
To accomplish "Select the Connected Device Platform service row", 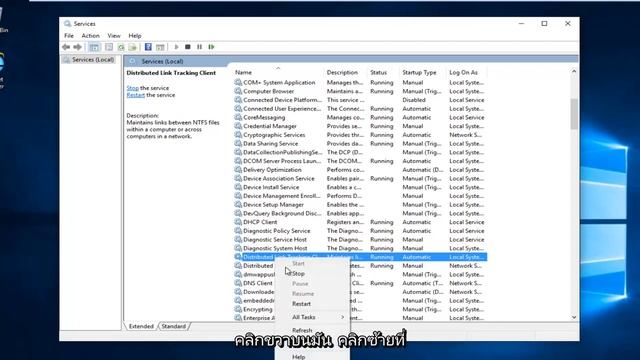I will (360, 100).
